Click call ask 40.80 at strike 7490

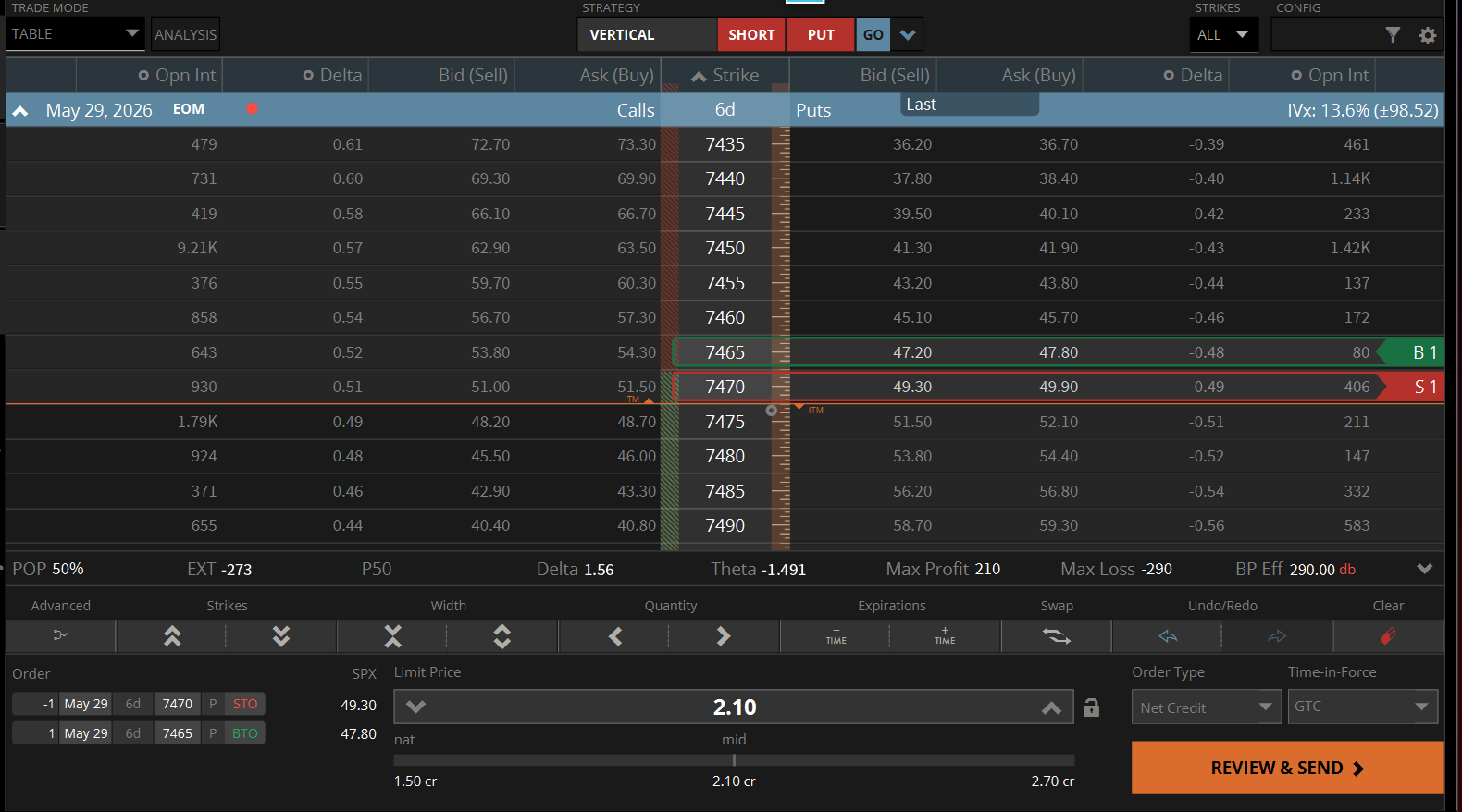[637, 525]
